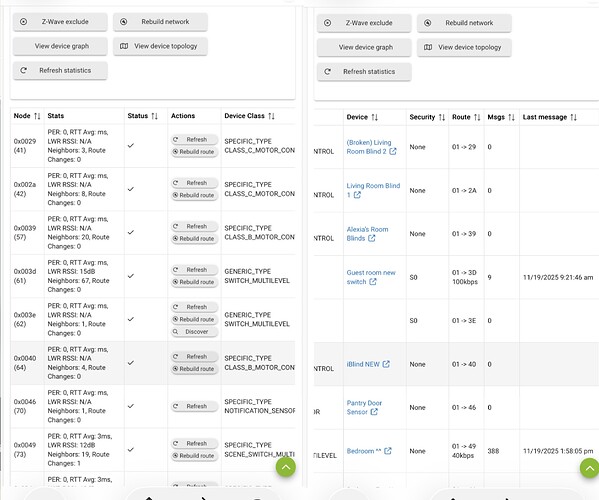Open external link icon beside Bedroom device
Image resolution: width=599 pixels, height=500 pixels.
click(388, 451)
